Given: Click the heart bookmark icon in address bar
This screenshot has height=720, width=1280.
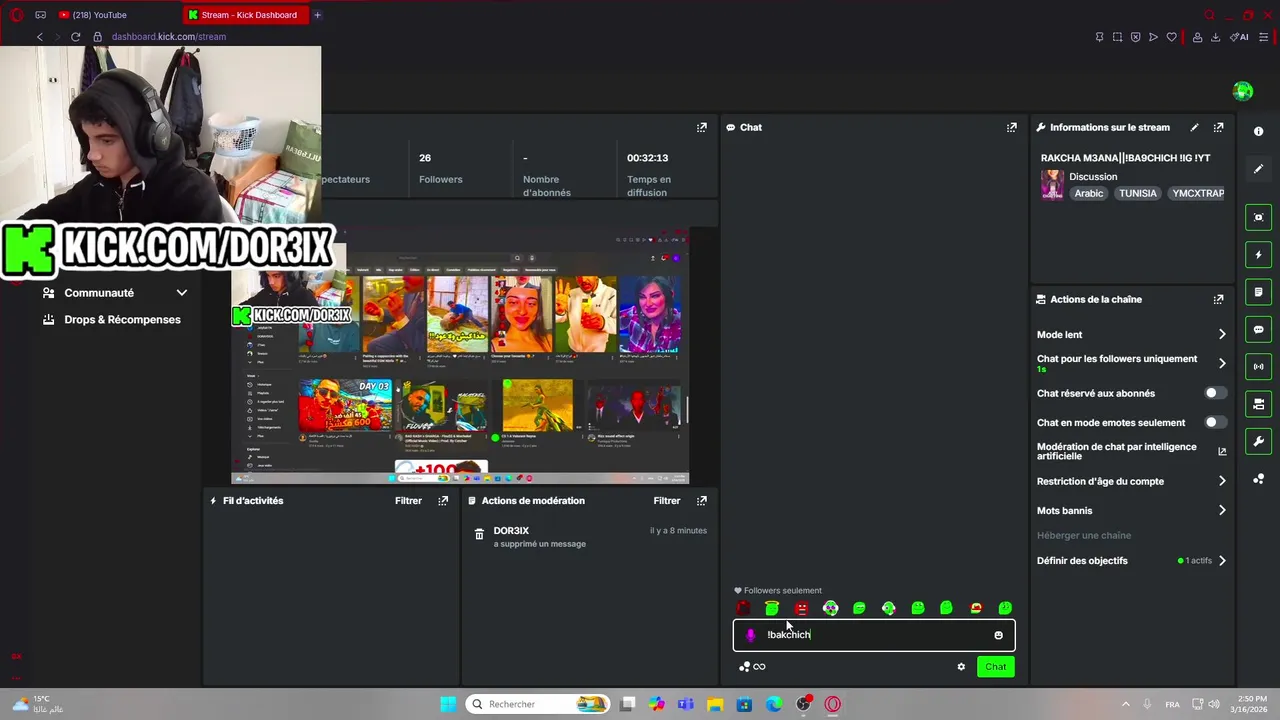Looking at the screenshot, I should coord(1171,37).
